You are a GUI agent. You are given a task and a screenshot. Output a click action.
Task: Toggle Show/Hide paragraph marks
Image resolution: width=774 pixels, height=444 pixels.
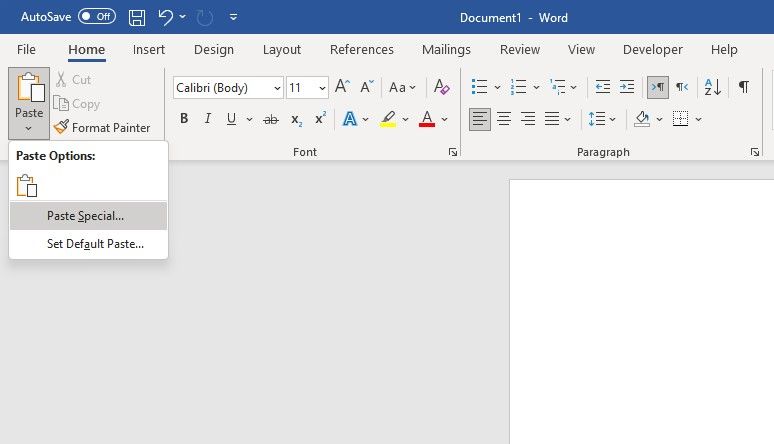click(743, 88)
